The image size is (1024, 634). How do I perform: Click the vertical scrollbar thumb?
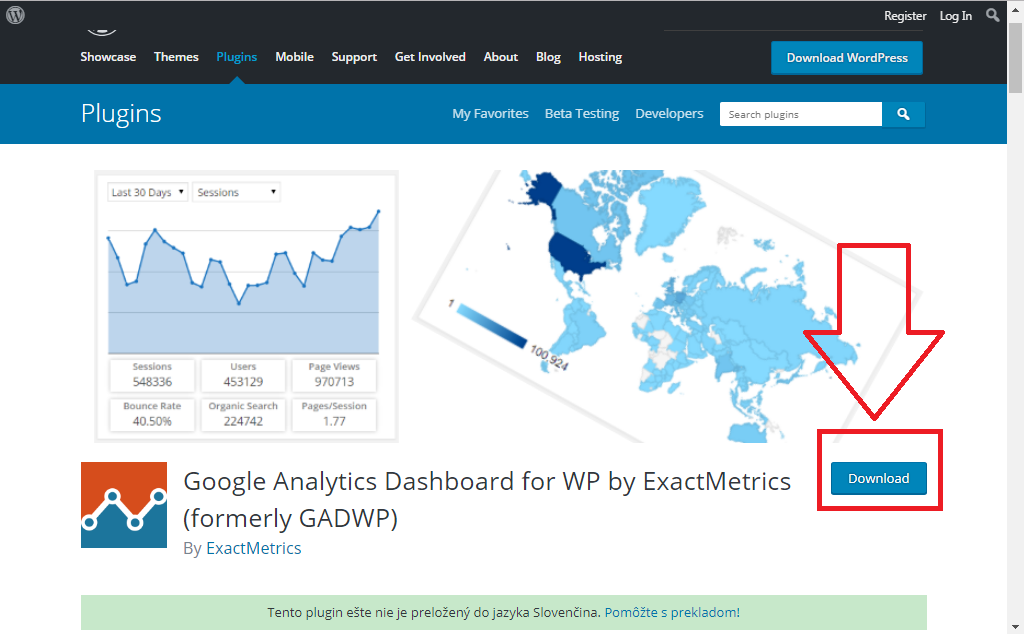[x=1016, y=57]
